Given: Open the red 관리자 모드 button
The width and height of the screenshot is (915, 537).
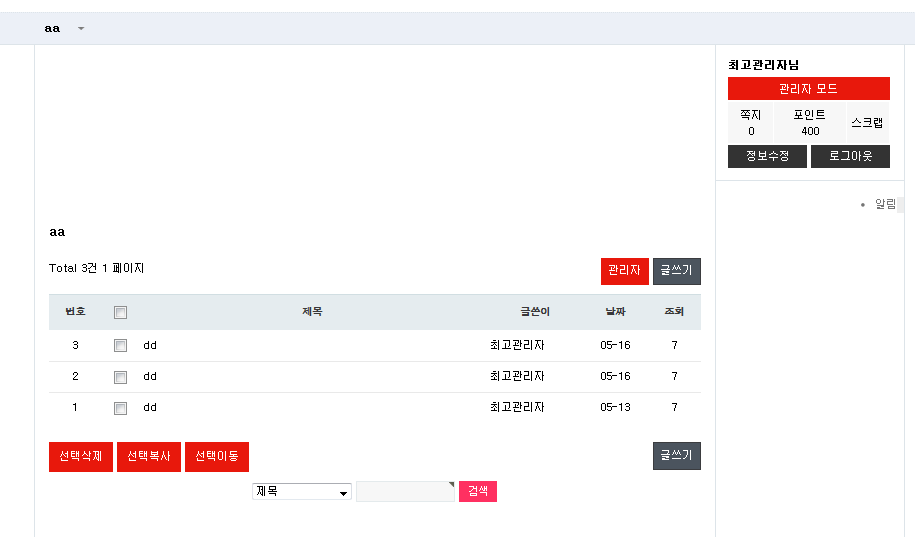Looking at the screenshot, I should 808,89.
